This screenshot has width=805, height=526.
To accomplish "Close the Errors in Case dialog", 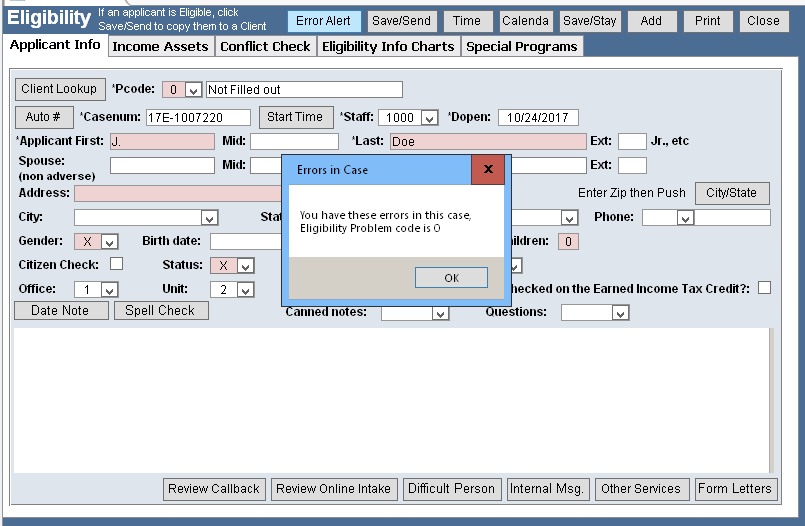I will click(x=488, y=170).
